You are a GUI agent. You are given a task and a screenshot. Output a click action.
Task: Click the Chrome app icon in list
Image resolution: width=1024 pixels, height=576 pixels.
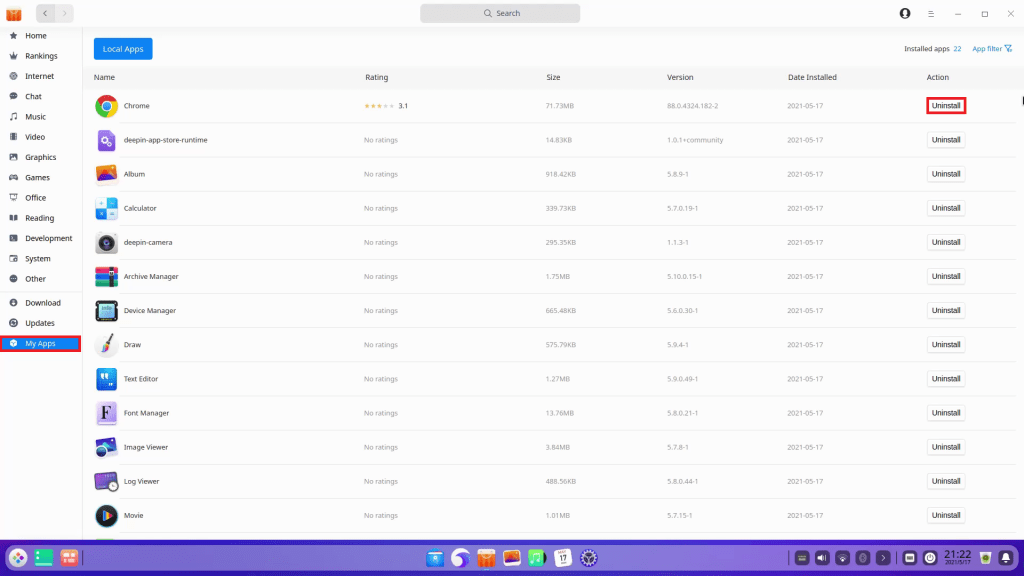[107, 106]
